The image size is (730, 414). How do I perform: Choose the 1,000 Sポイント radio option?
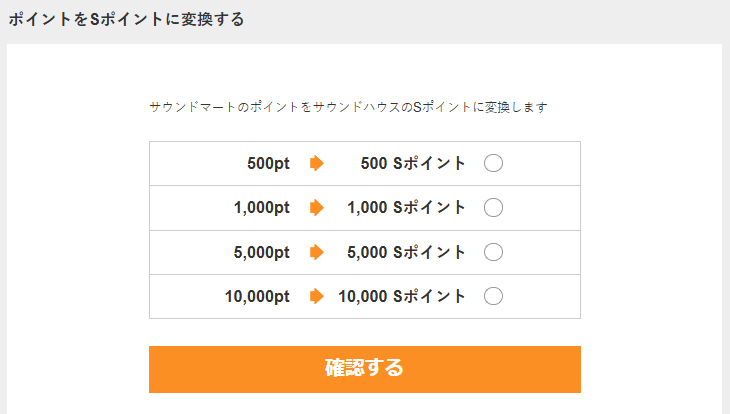[493, 208]
